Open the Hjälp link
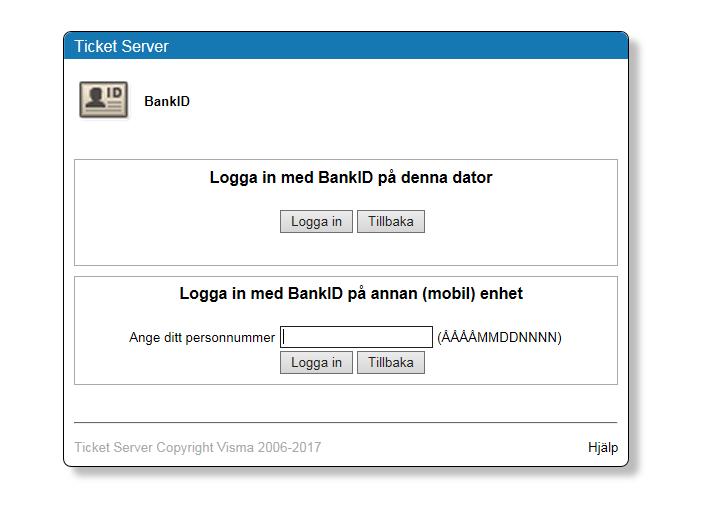This screenshot has width=711, height=510. point(603,447)
